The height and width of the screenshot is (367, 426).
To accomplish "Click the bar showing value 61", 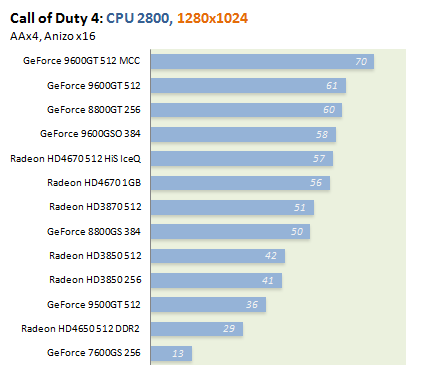I will (248, 86).
